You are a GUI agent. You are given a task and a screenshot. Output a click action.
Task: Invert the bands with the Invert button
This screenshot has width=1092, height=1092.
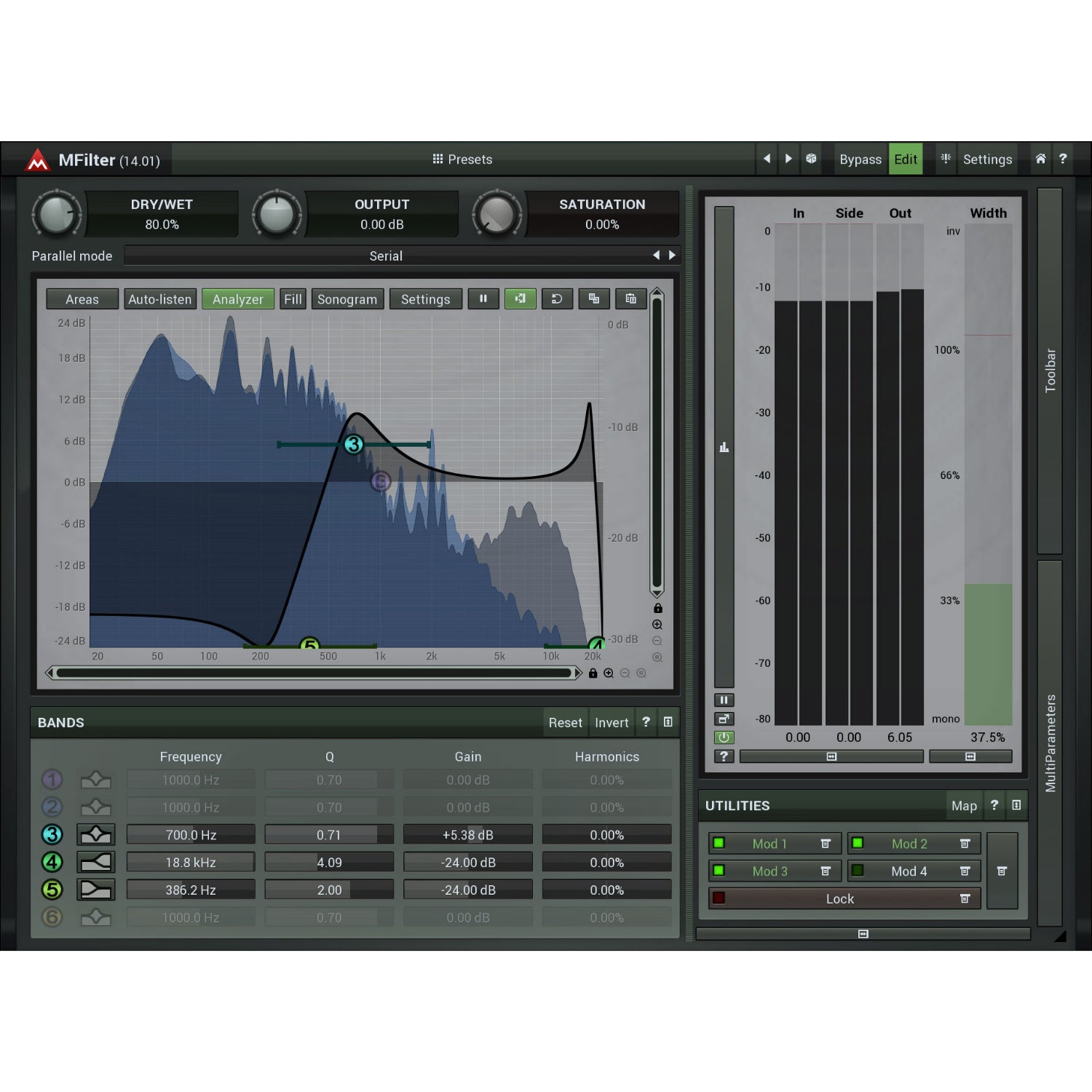pos(612,722)
